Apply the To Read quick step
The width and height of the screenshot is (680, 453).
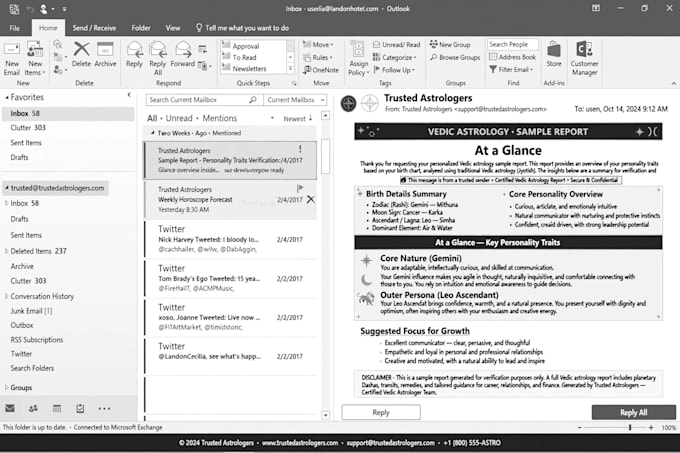[244, 57]
